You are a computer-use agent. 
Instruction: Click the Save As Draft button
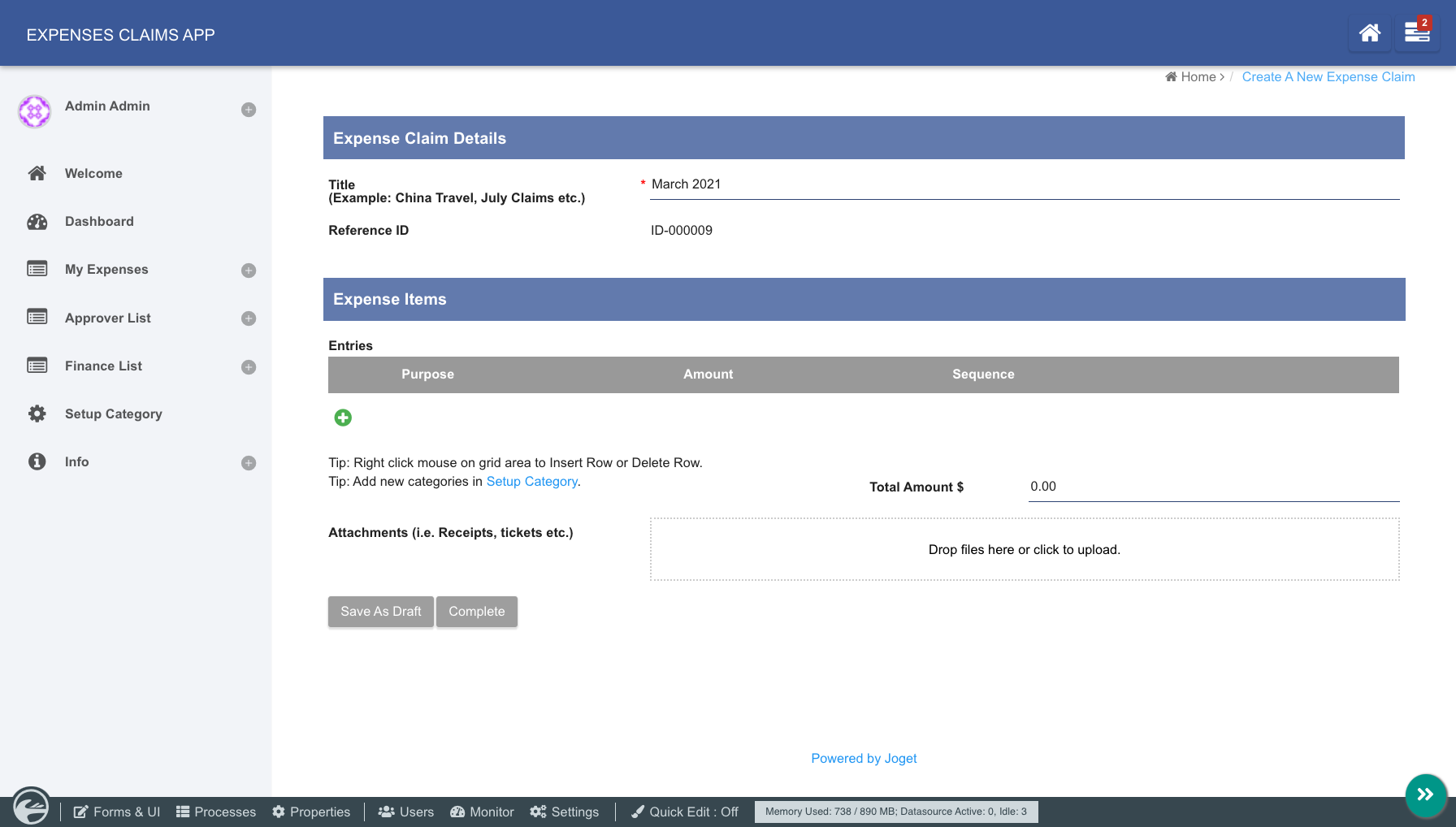coord(380,611)
